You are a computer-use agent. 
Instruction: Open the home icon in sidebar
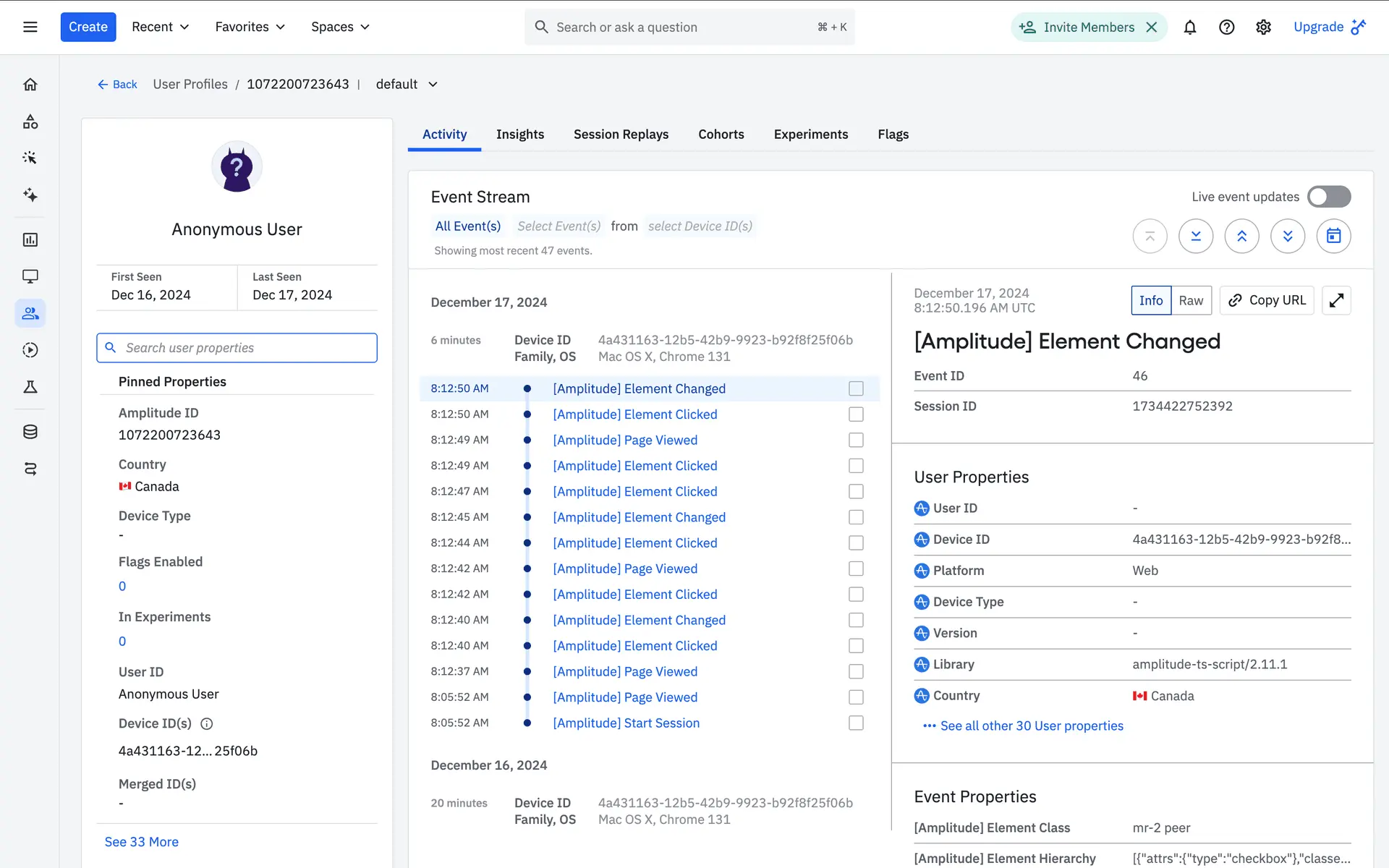[x=30, y=85]
